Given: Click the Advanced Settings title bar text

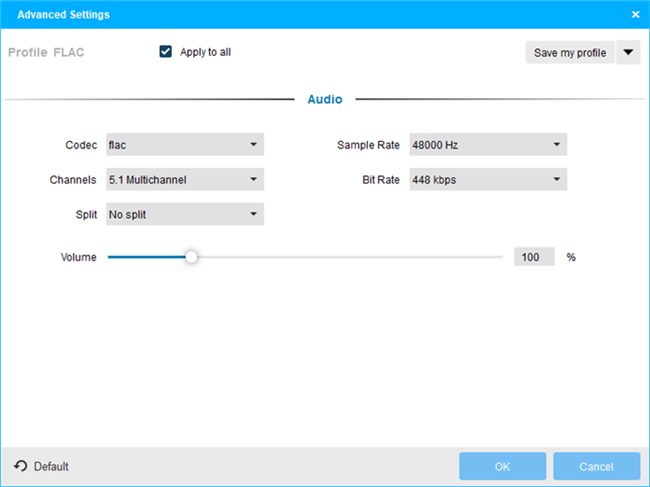Looking at the screenshot, I should pos(61,14).
